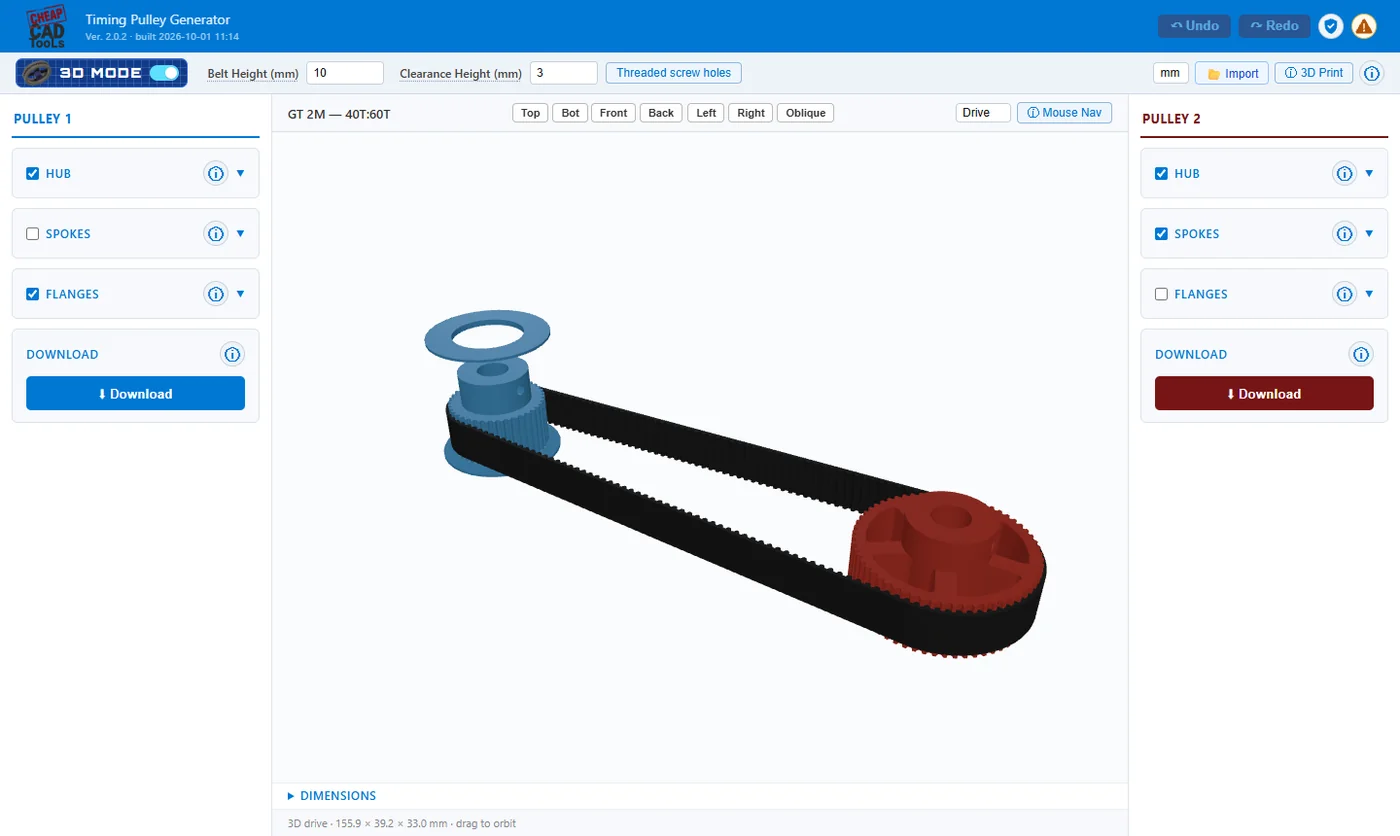The height and width of the screenshot is (836, 1400).
Task: Uncheck Pulley 2 HUB checkbox
Action: point(1161,174)
